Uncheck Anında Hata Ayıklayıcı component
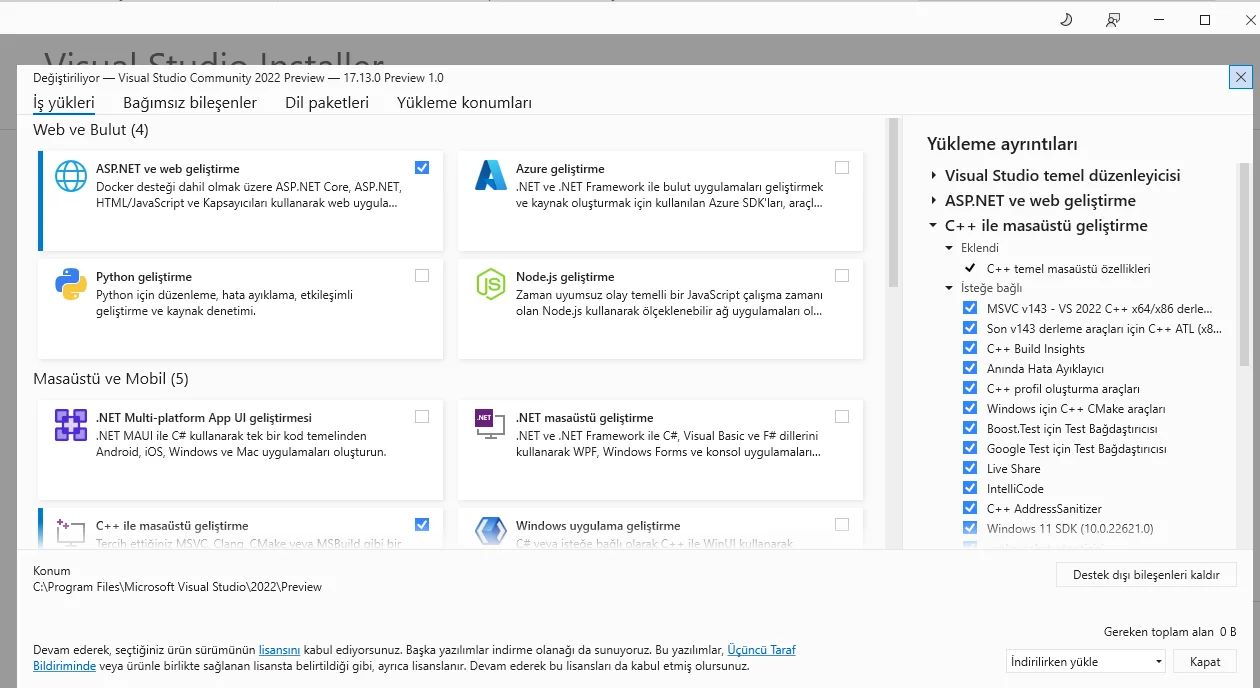Viewport: 1260px width, 688px height. 970,368
